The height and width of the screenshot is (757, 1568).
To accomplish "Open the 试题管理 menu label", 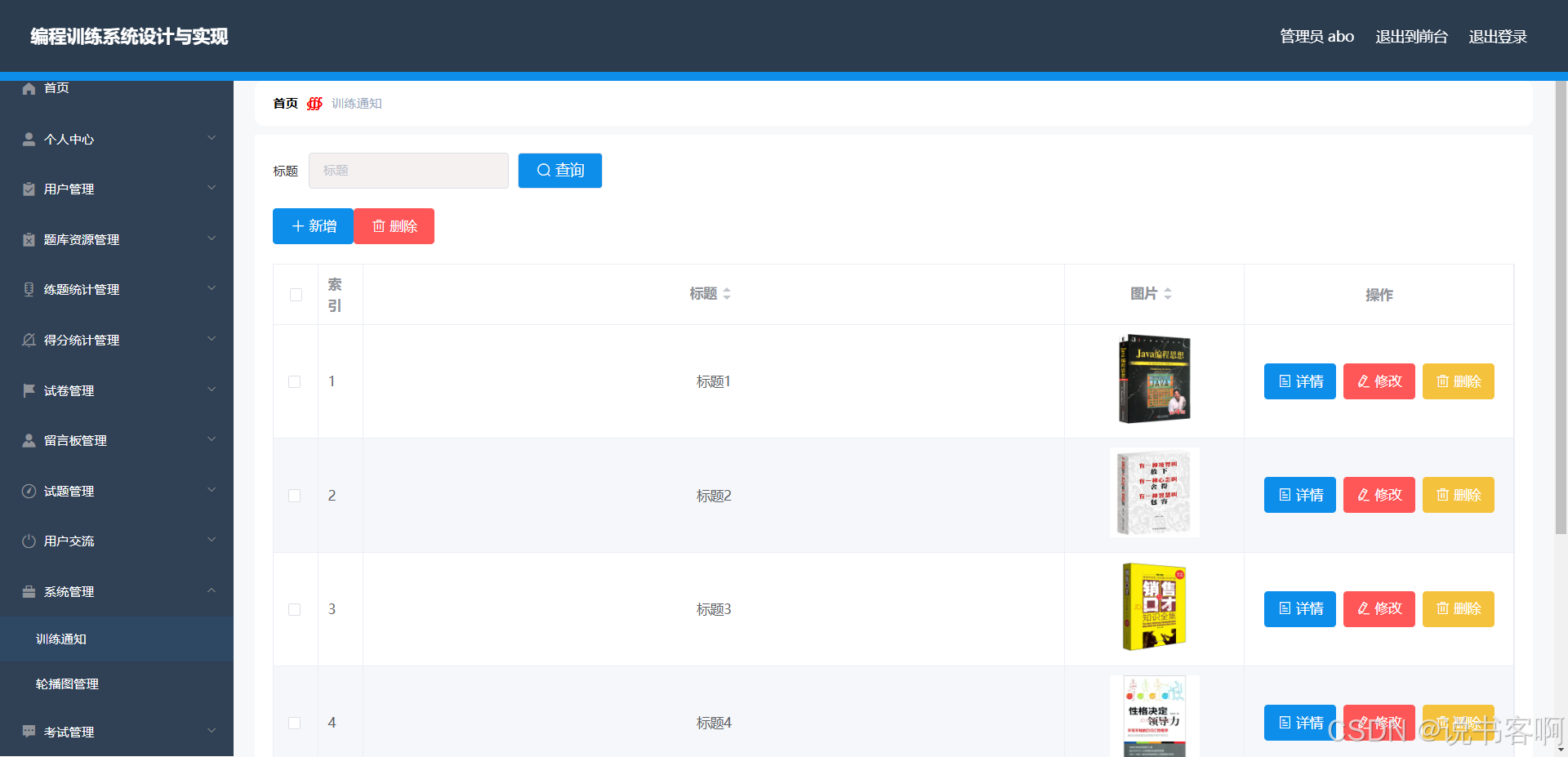I will tap(69, 492).
